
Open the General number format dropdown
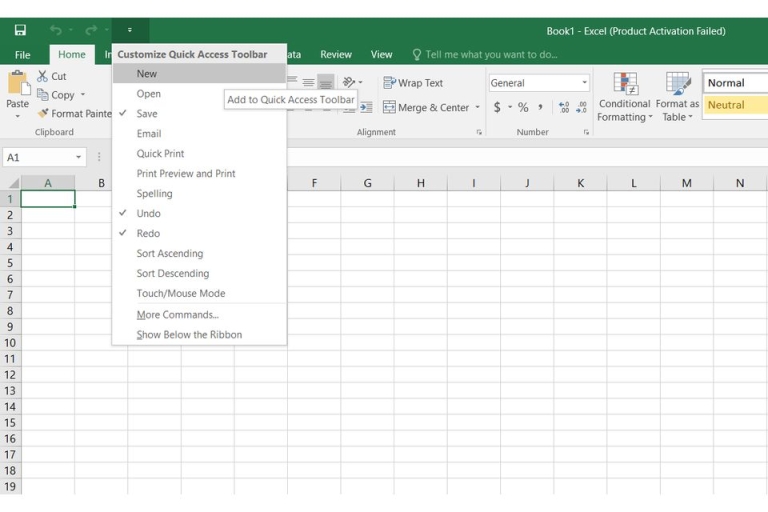tap(584, 82)
